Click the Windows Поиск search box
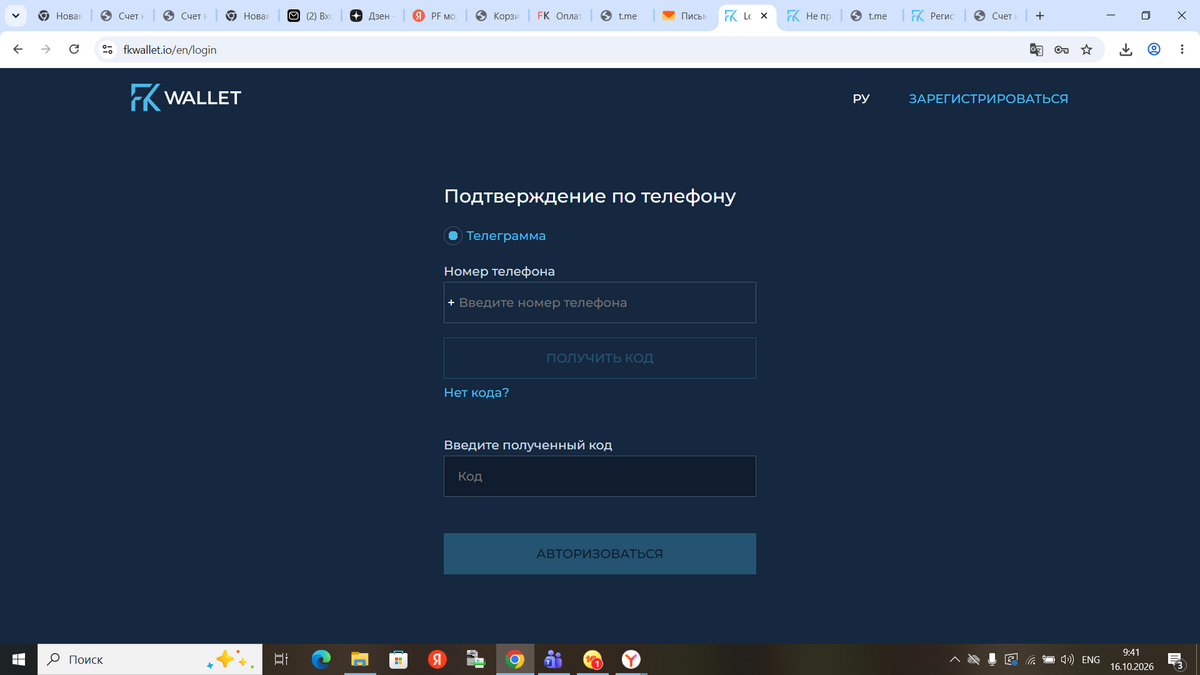 [x=150, y=659]
